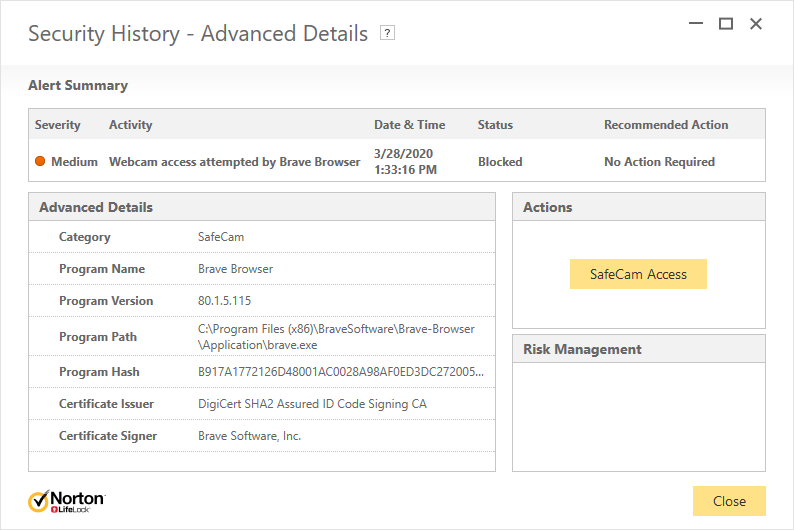Screen dimensions: 794x530
Task: Click the Status column header
Action: point(495,125)
